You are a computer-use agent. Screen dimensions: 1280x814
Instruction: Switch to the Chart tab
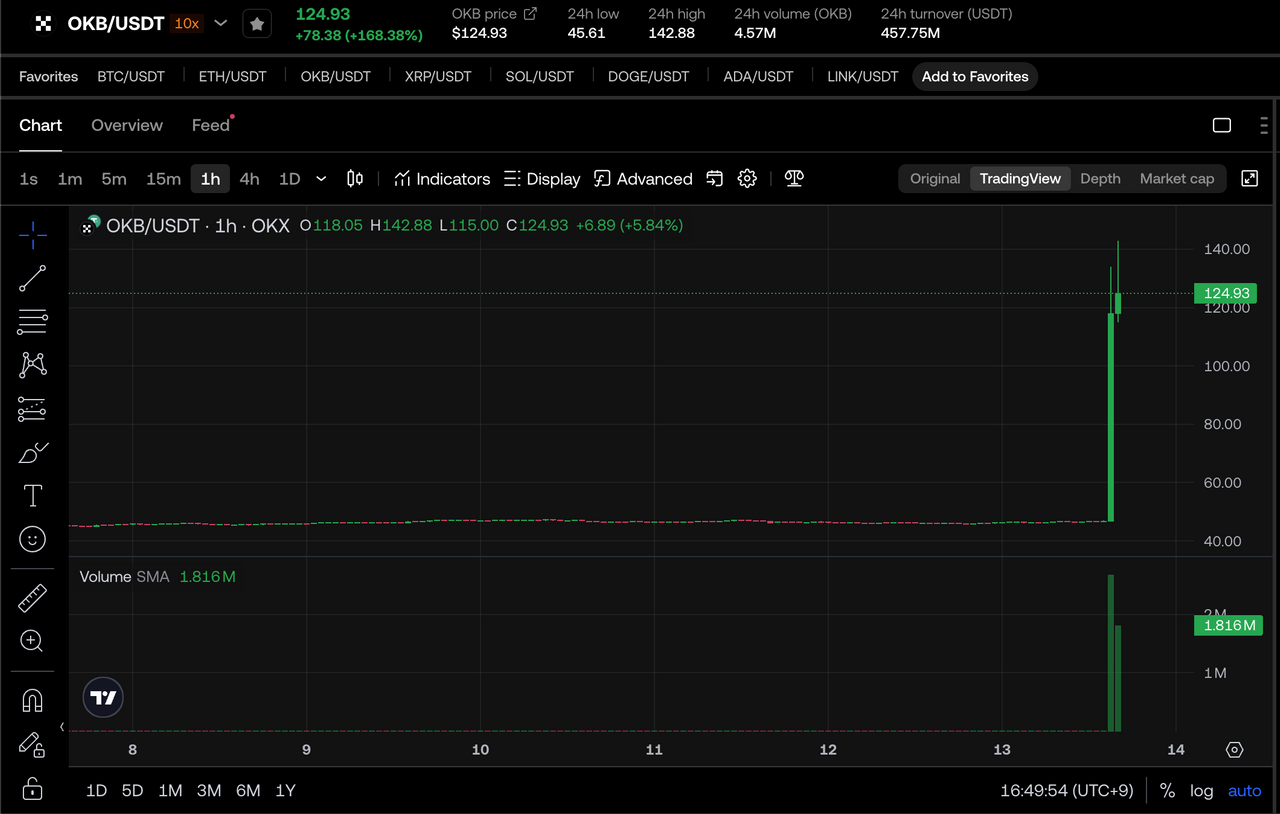41,125
